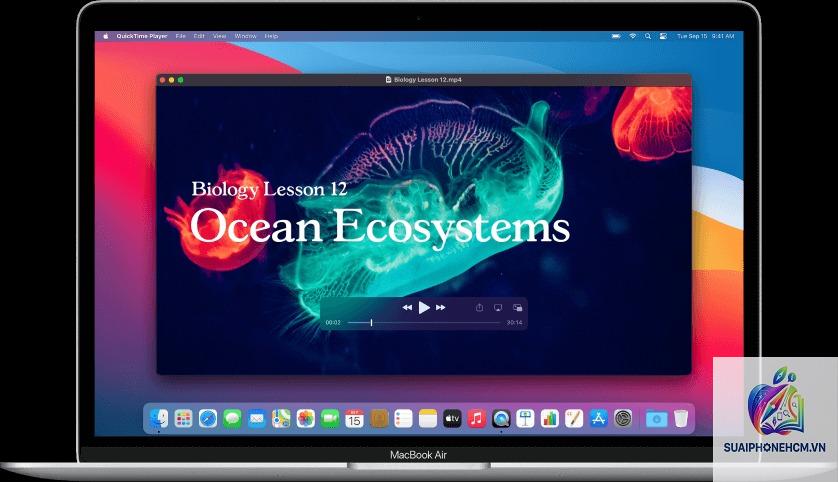Launch FaceTime from the Dock
This screenshot has width=838, height=482.
tap(330, 418)
